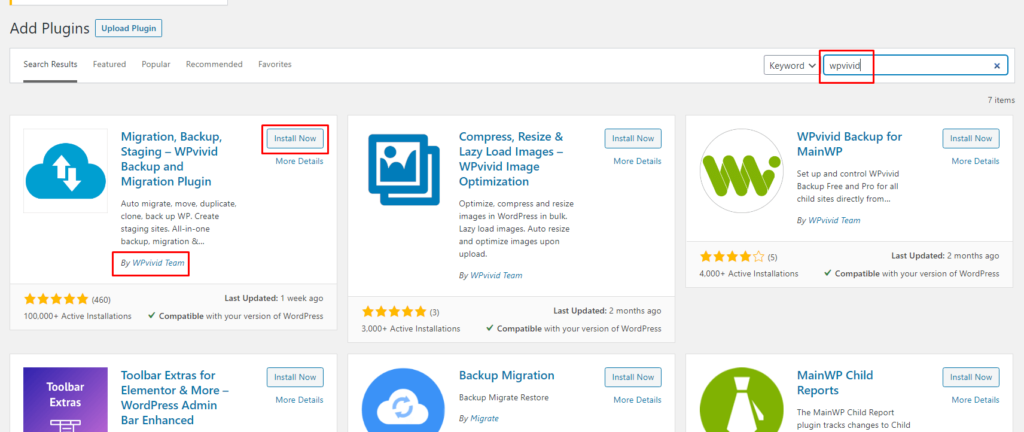1024x432 pixels.
Task: Click WPvivid Team author link under MainWP plugin
Action: coord(835,221)
